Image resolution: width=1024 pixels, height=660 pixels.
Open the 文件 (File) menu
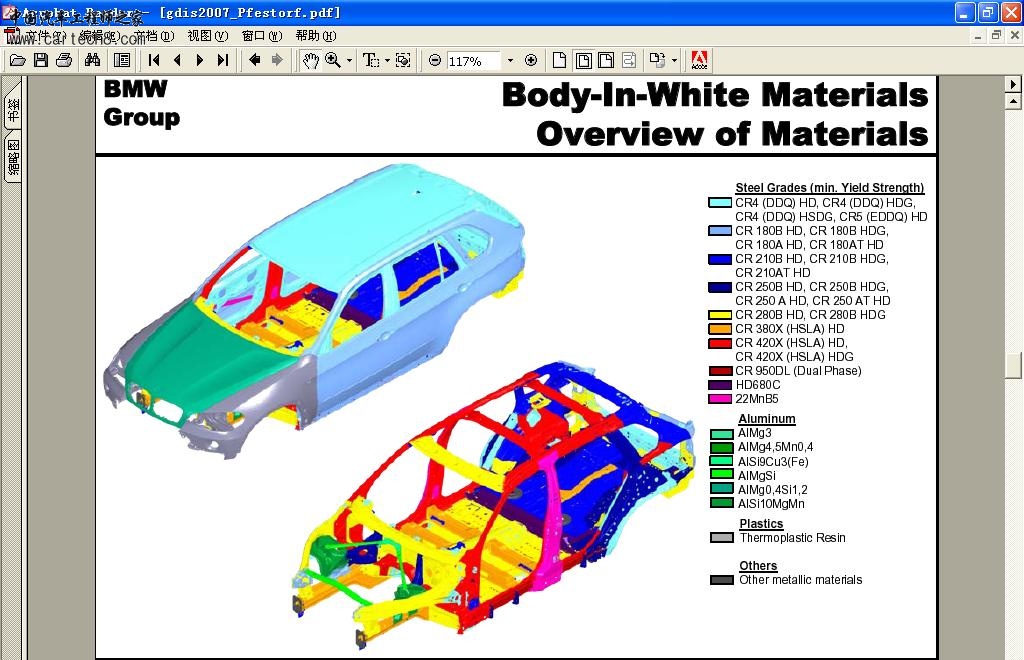pos(44,36)
